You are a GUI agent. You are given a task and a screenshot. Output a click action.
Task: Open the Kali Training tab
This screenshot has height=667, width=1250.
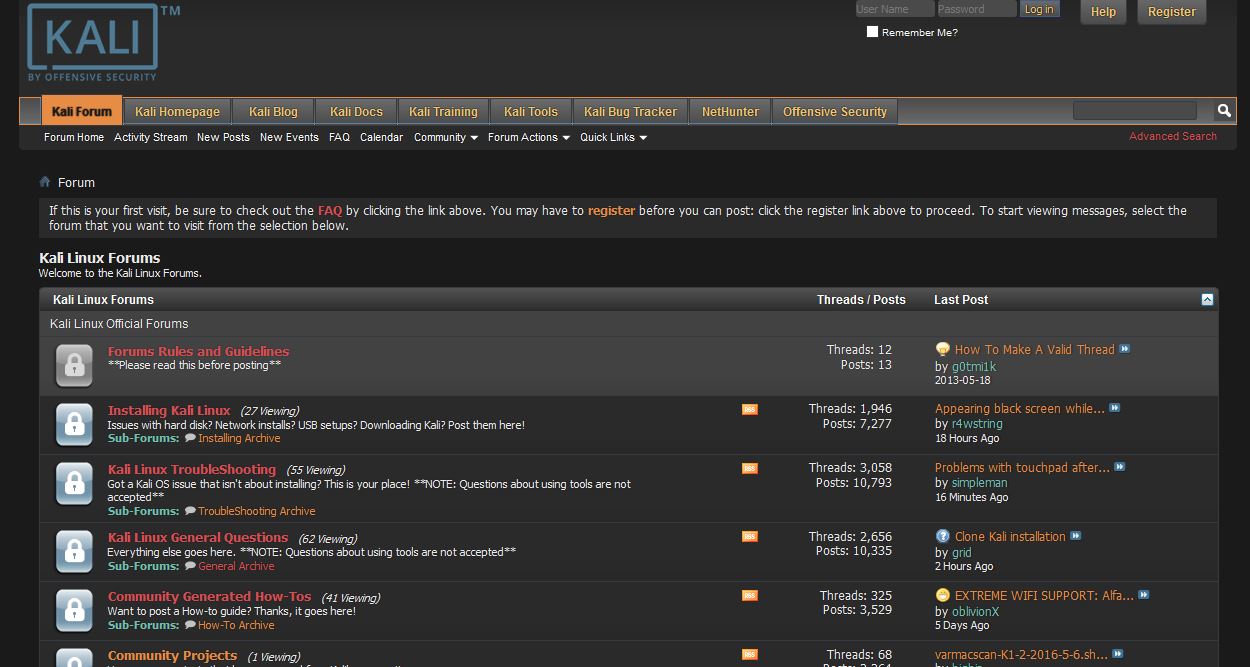443,111
